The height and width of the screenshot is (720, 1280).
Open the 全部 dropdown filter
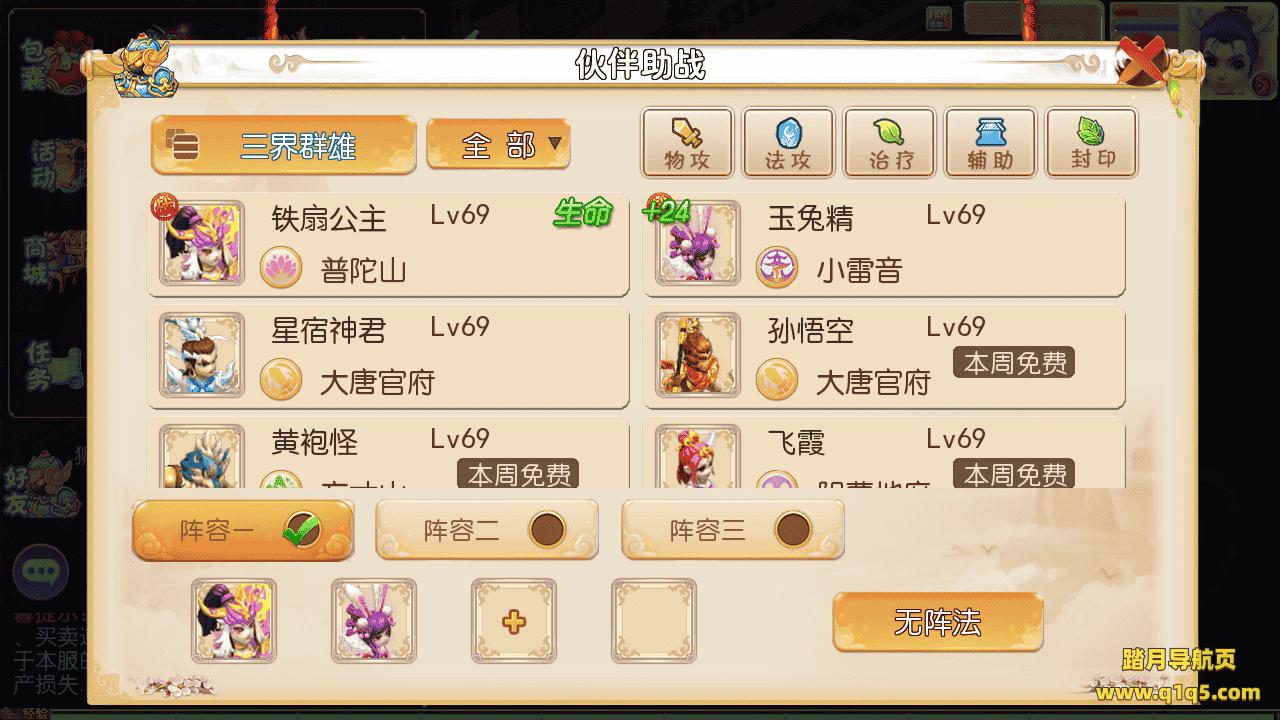[x=498, y=146]
